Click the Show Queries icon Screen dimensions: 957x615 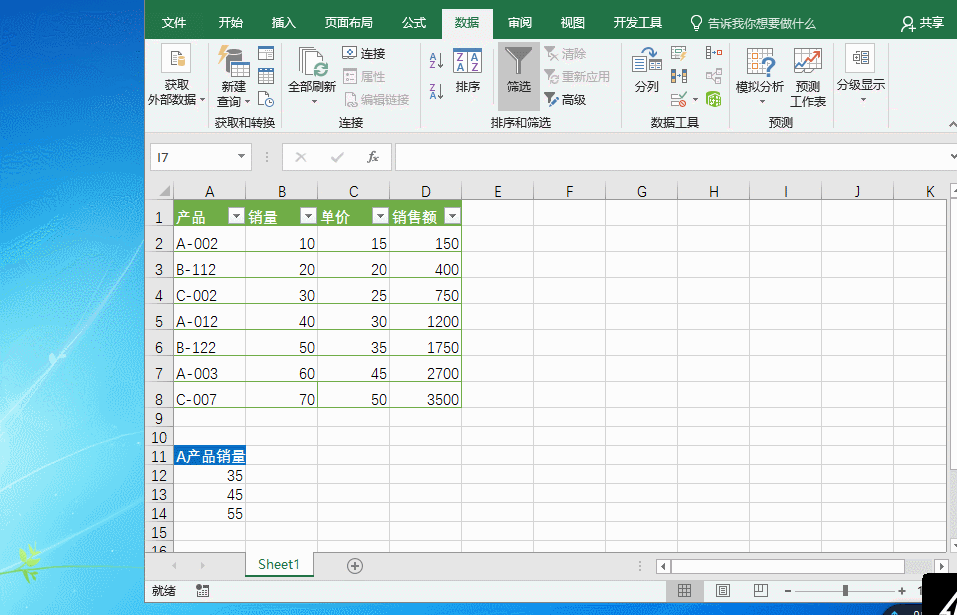(x=265, y=53)
